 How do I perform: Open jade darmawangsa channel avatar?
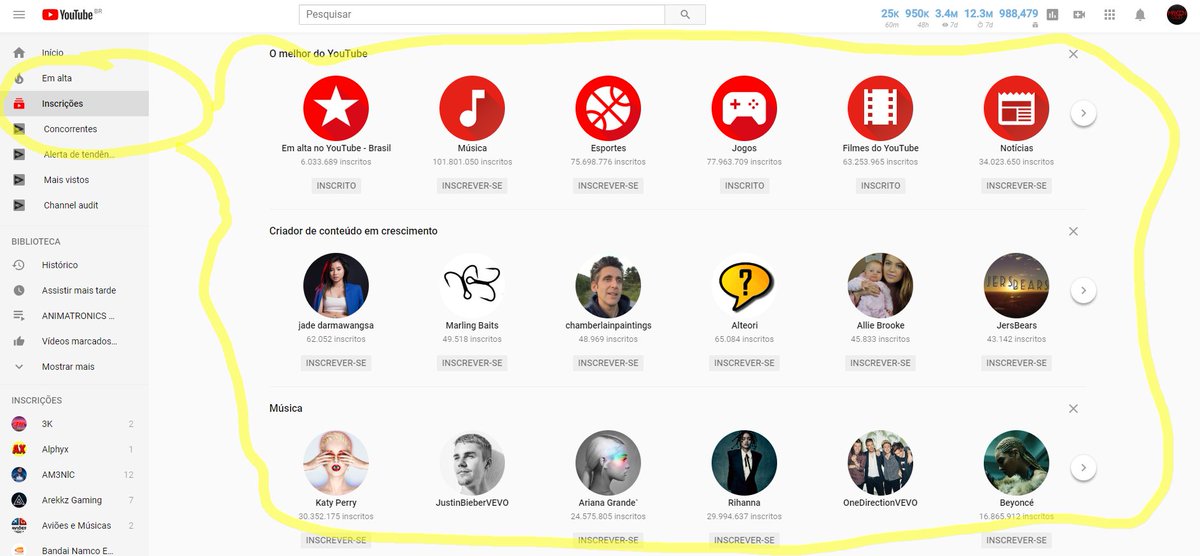tap(336, 285)
